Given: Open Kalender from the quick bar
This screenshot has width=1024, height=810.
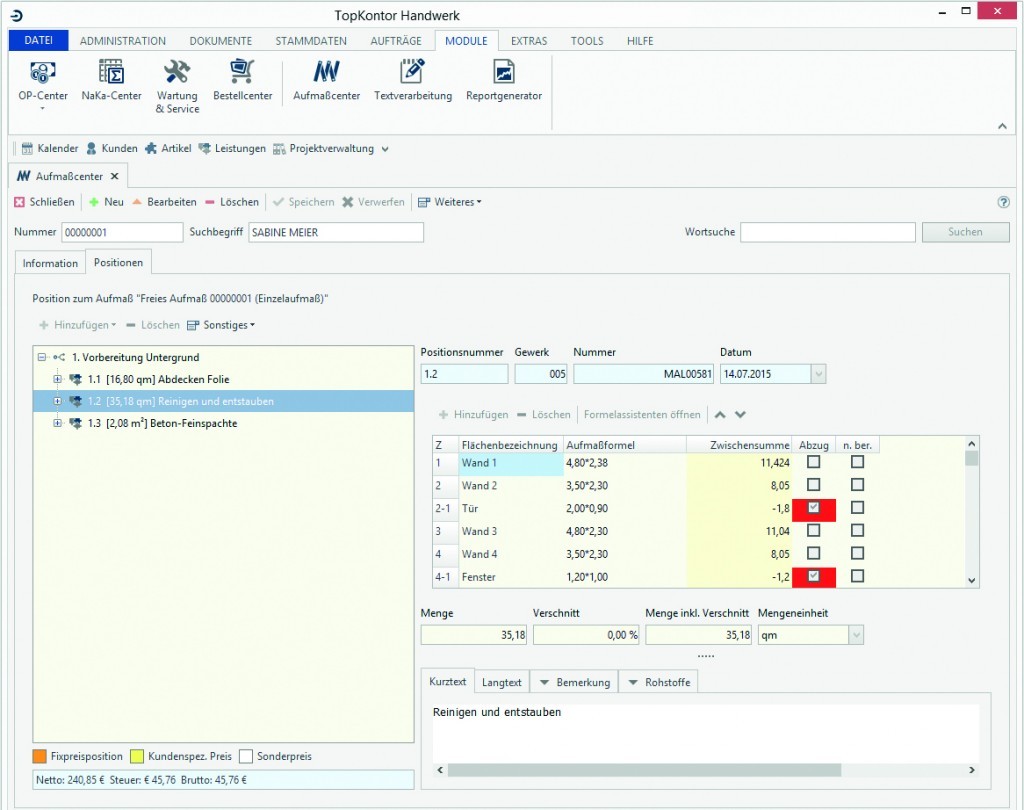Looking at the screenshot, I should pos(50,148).
